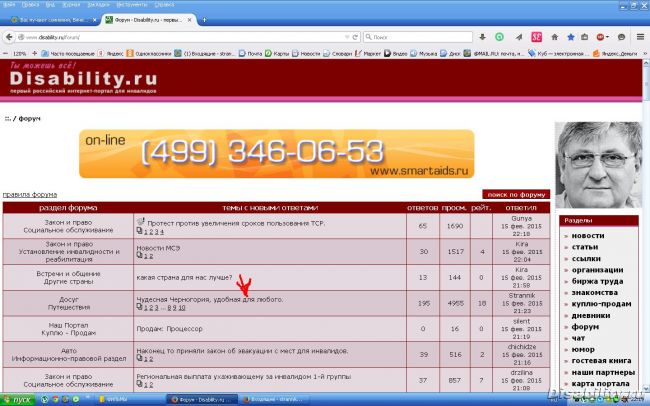Click the Карты bookmark
The height and width of the screenshot is (406, 650).
tap(277, 53)
